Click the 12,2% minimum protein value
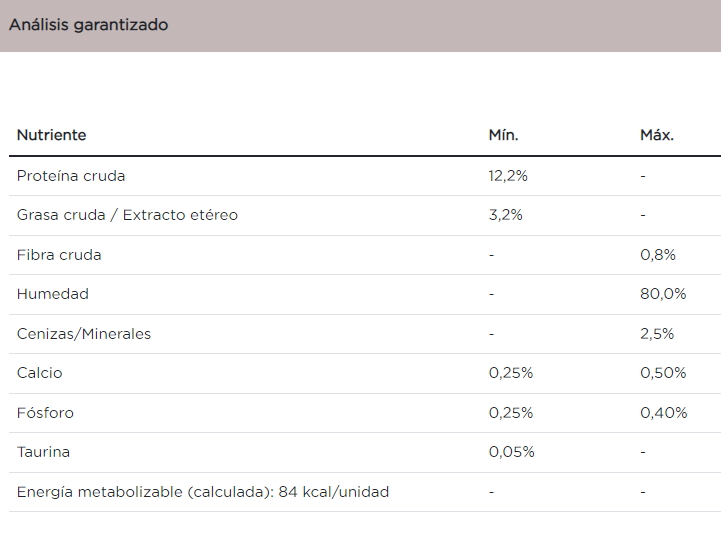Viewport: 721px width, 543px height. [508, 176]
